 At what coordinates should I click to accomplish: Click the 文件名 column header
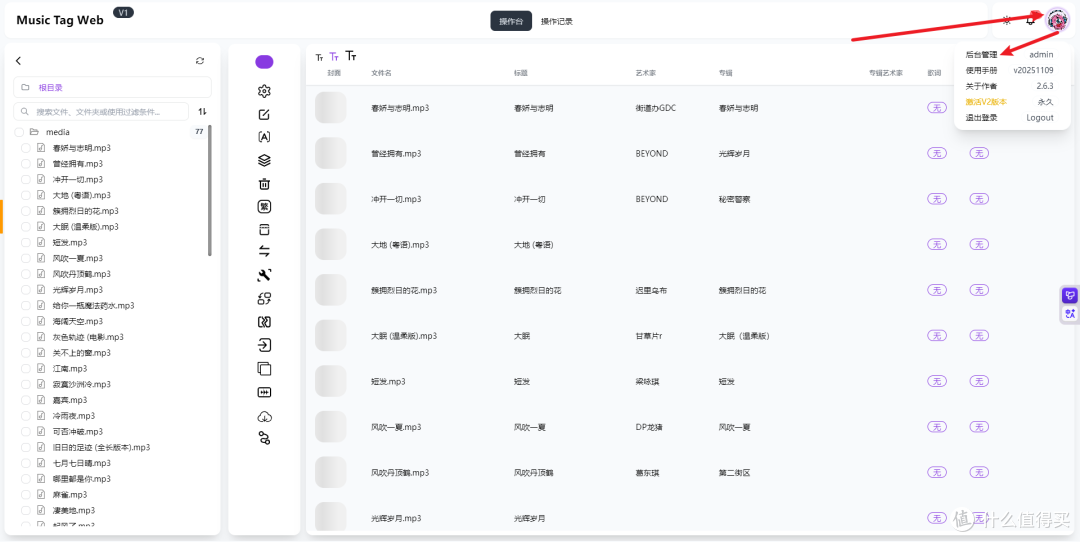pos(382,72)
